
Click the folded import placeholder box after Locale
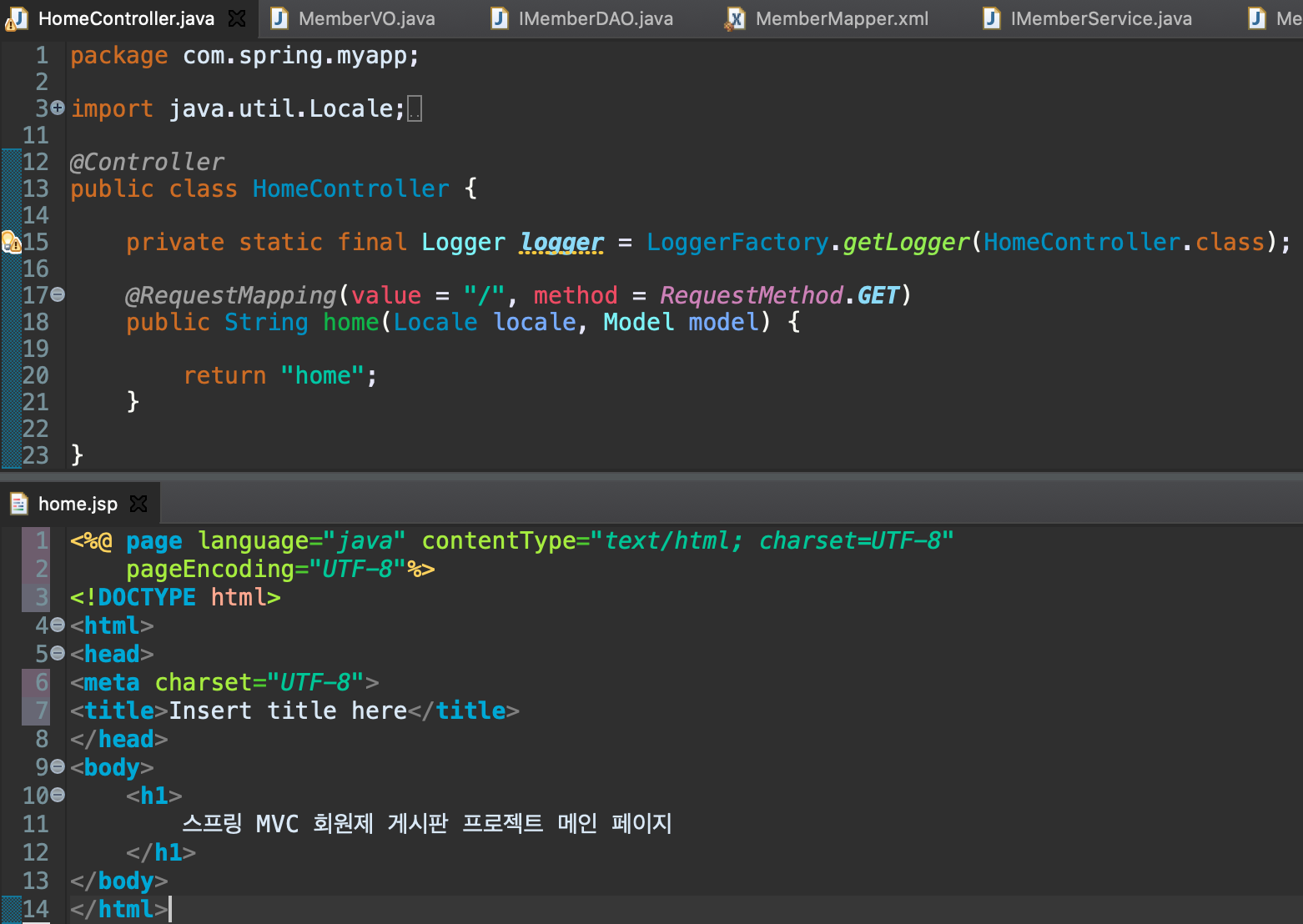point(415,108)
